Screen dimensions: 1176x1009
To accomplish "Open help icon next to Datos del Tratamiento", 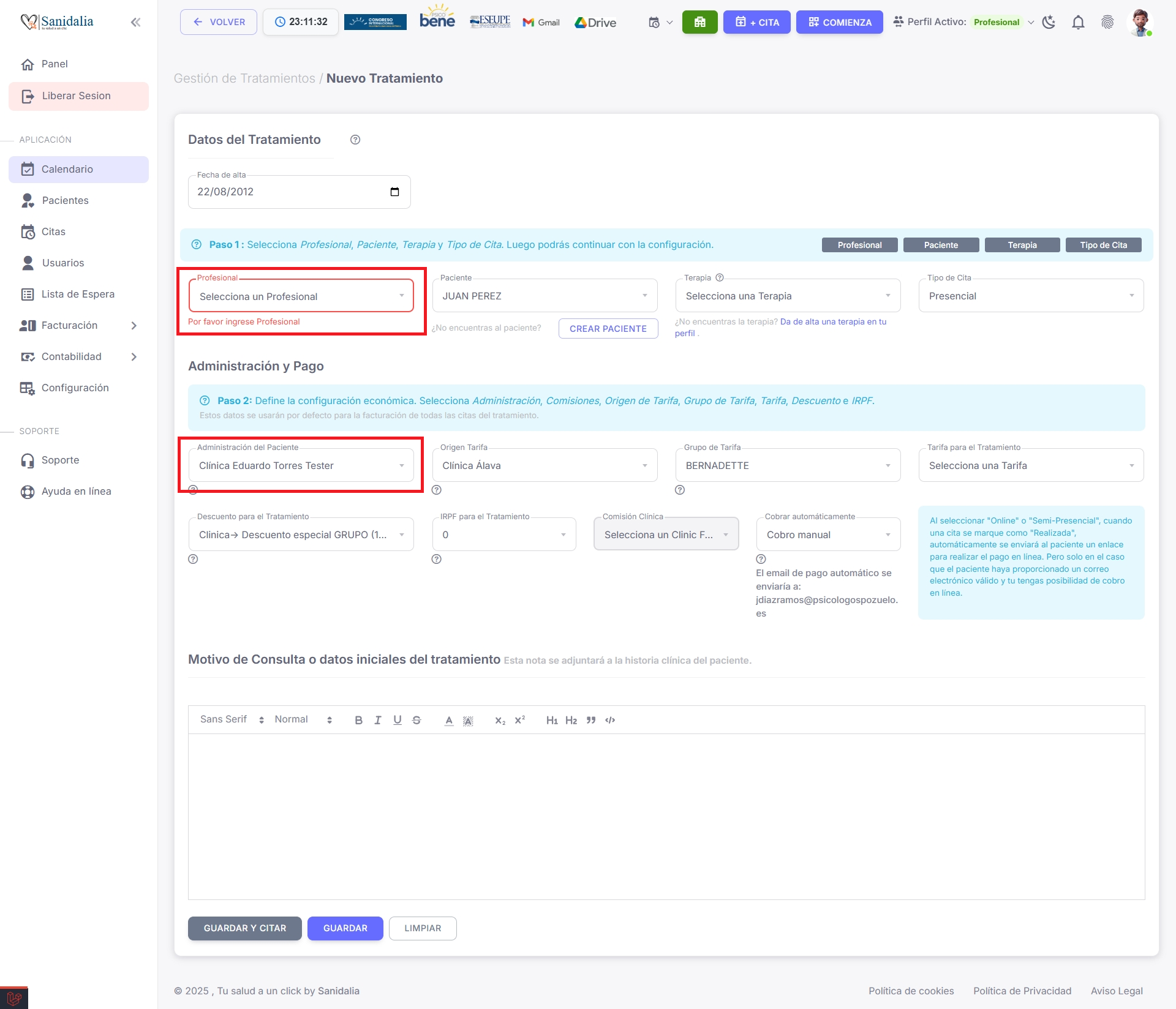I will pos(355,140).
